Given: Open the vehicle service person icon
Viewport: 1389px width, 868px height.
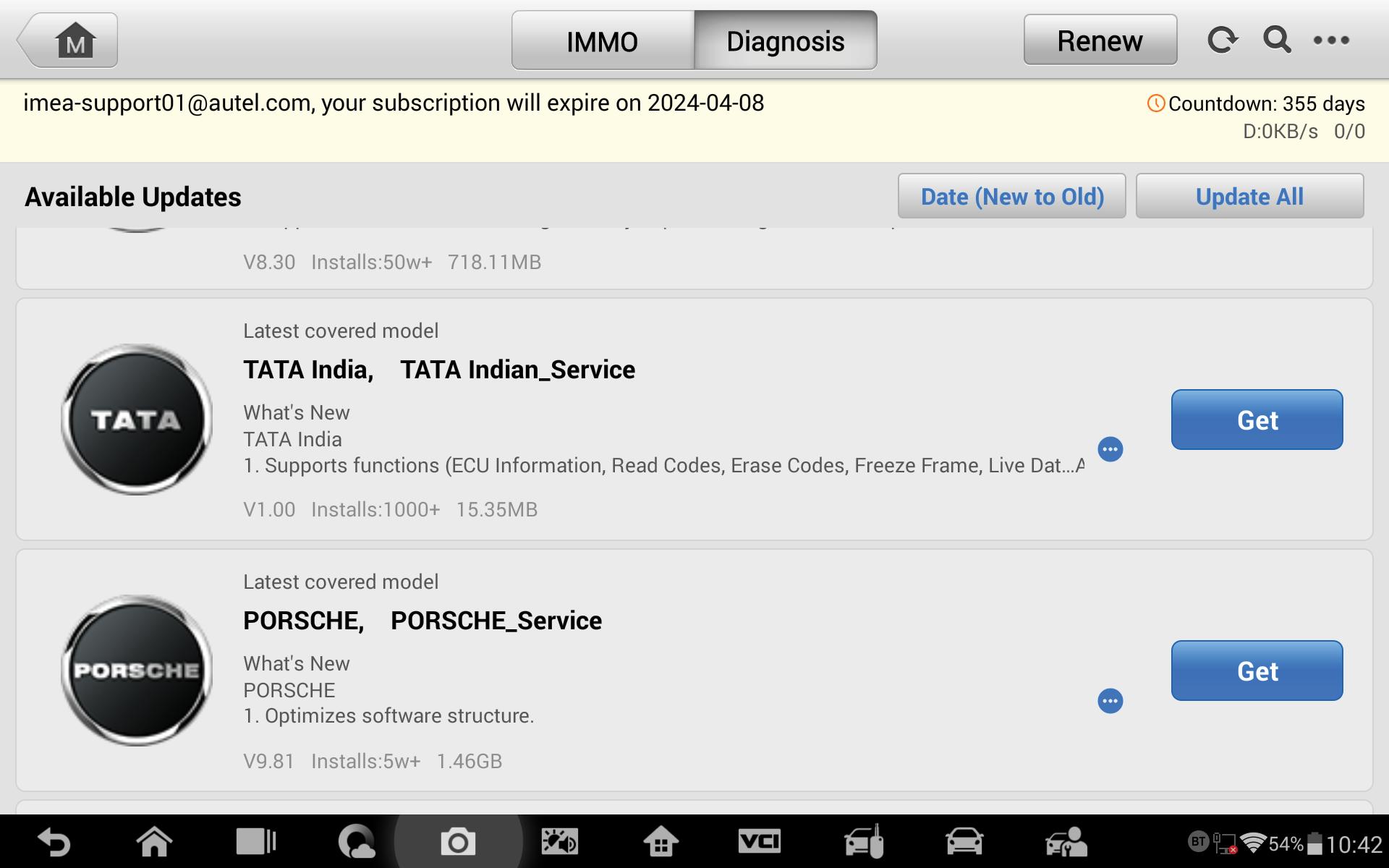Looking at the screenshot, I should coord(1066,842).
